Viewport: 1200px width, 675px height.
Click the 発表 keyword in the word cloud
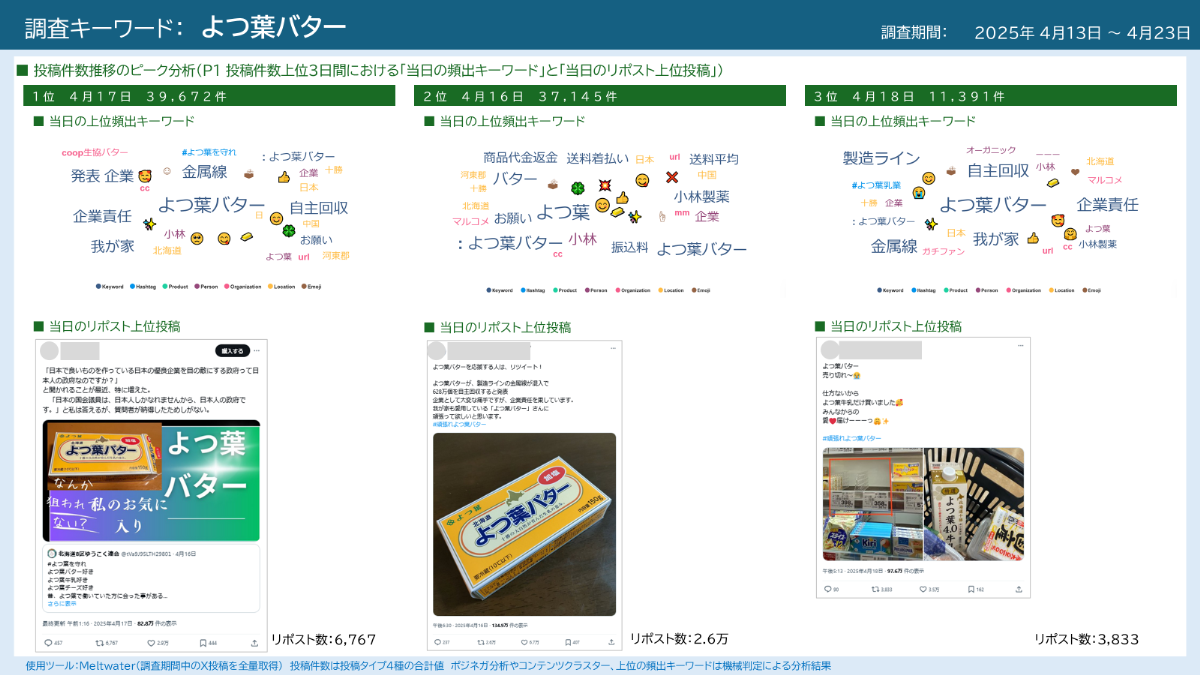(85, 176)
